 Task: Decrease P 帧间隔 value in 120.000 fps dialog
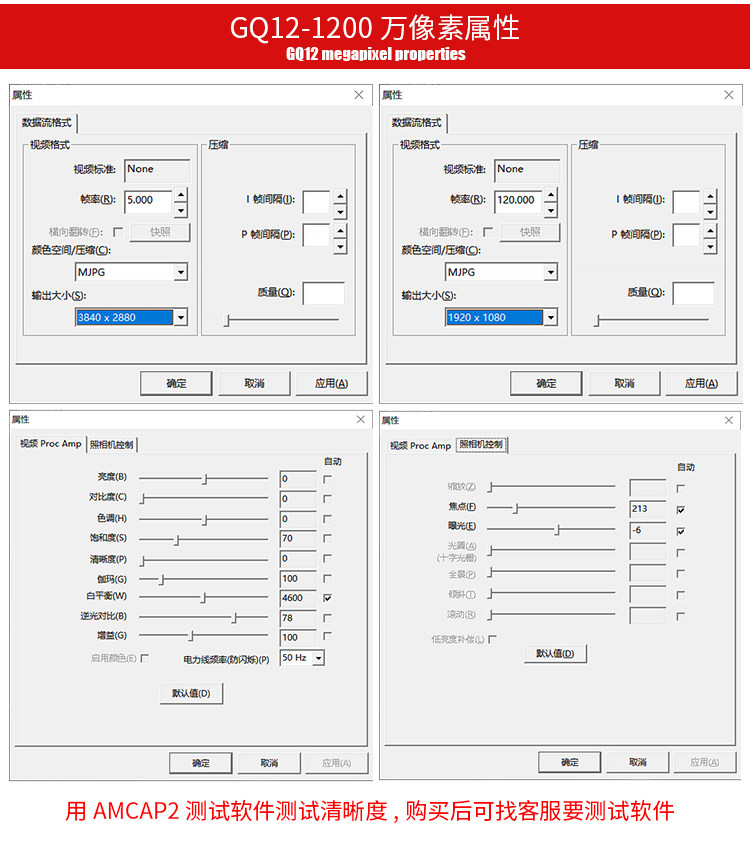tap(710, 246)
